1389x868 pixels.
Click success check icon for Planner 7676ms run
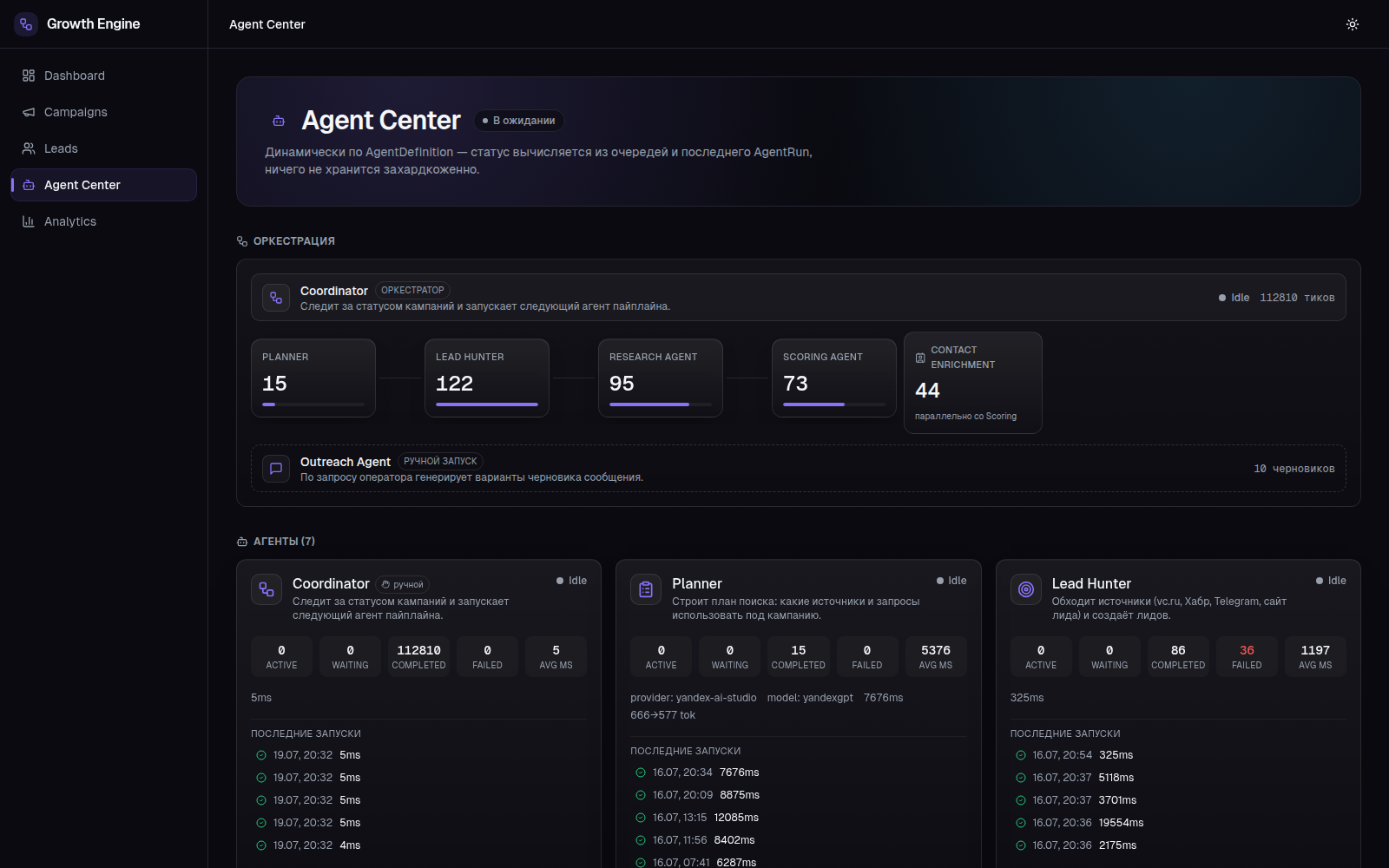(x=641, y=773)
